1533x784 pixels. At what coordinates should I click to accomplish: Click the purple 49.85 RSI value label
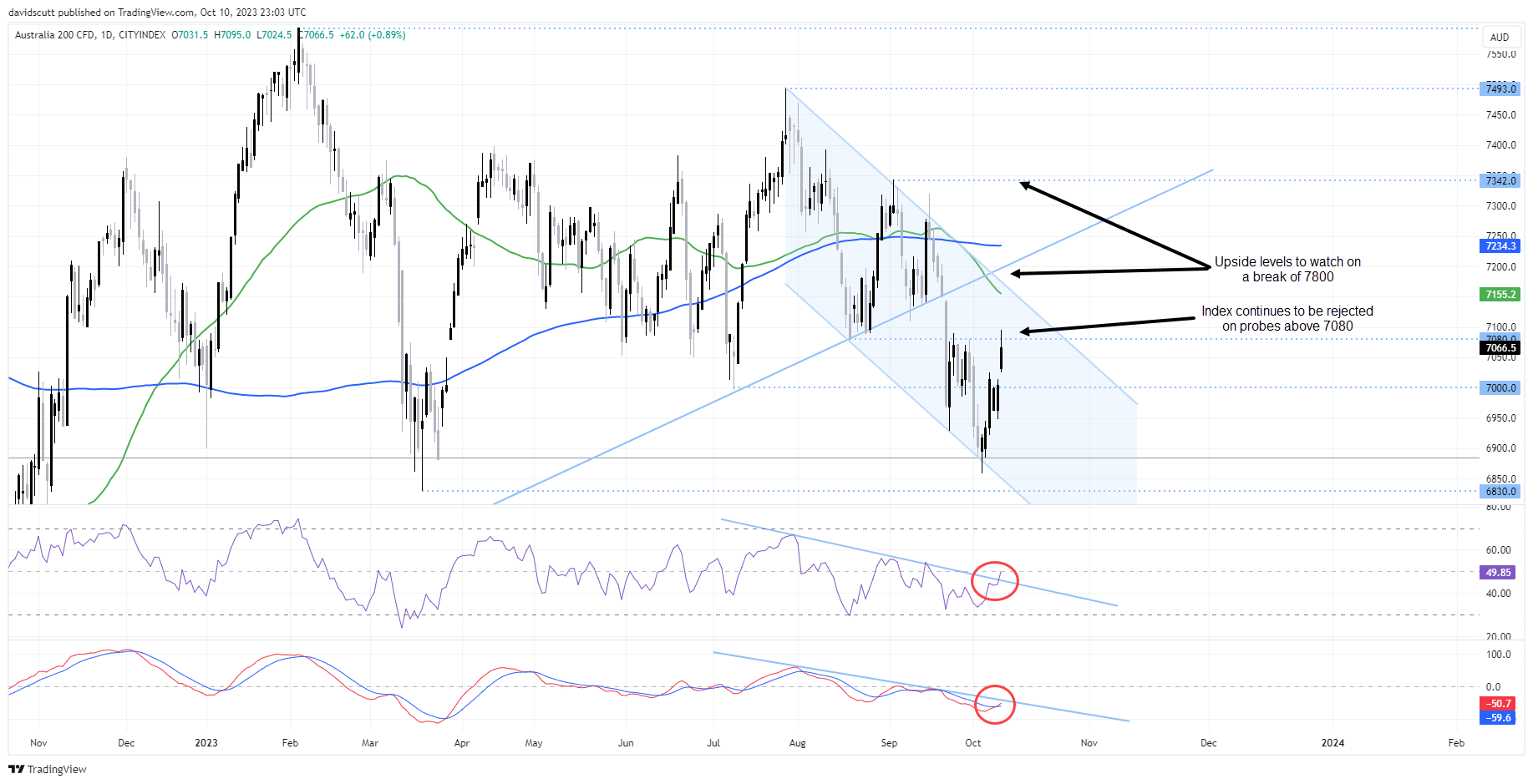(x=1498, y=572)
